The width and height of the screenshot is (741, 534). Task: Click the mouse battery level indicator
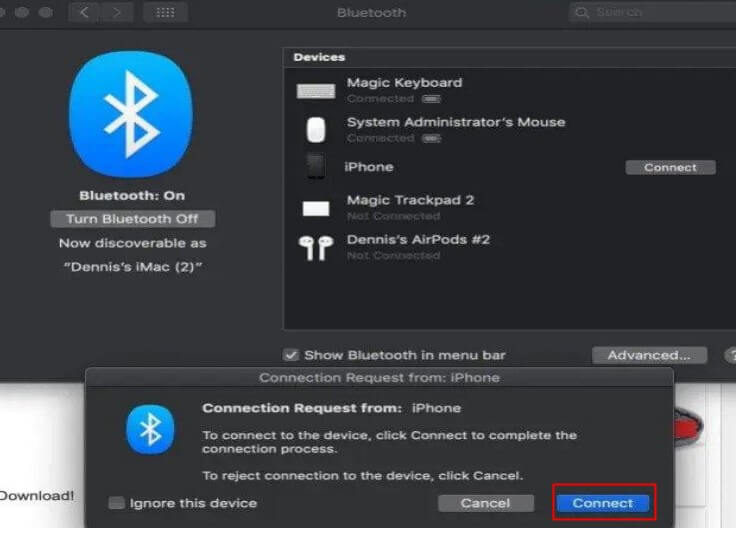click(x=431, y=138)
